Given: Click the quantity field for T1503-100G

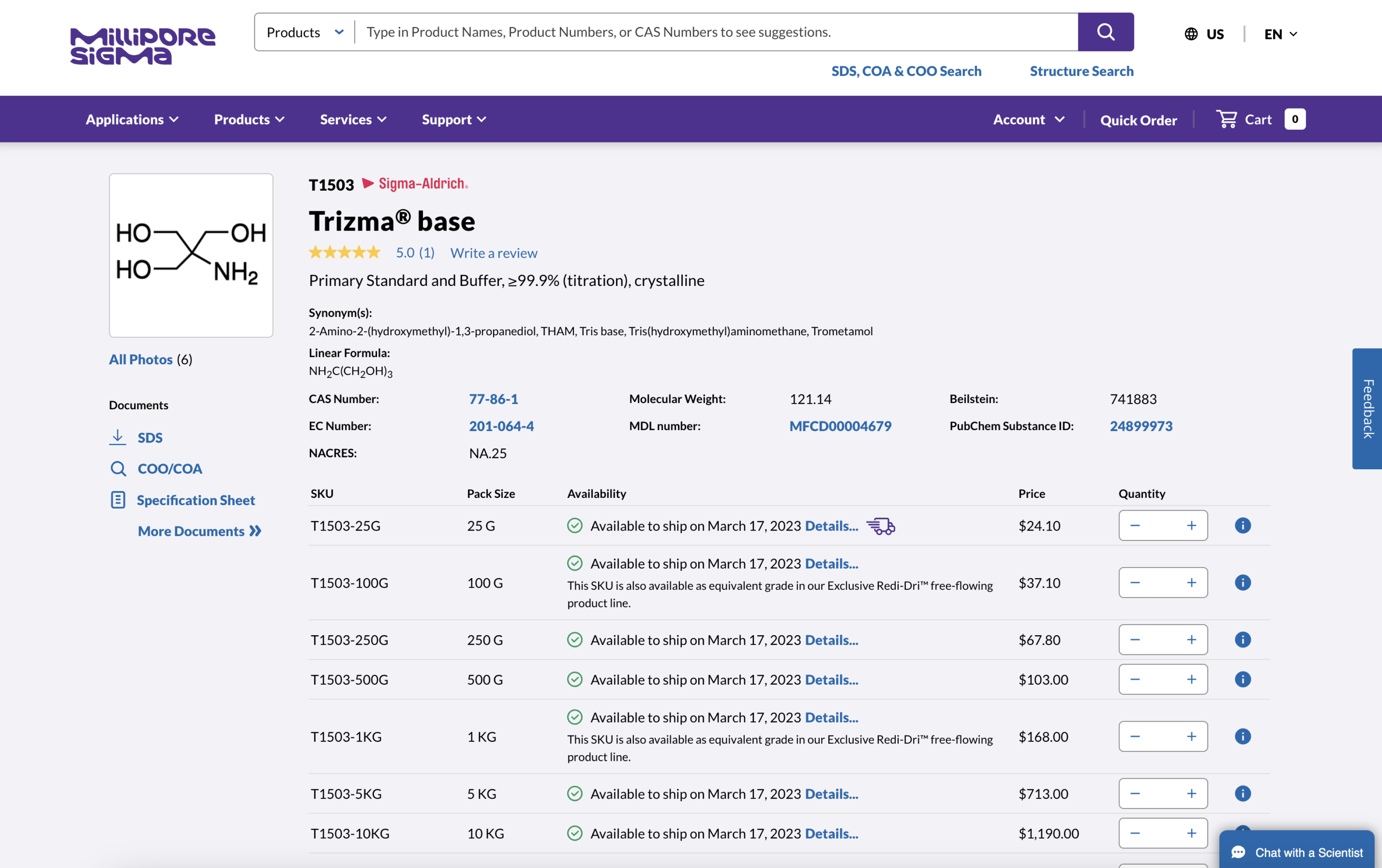Looking at the screenshot, I should coord(1163,582).
